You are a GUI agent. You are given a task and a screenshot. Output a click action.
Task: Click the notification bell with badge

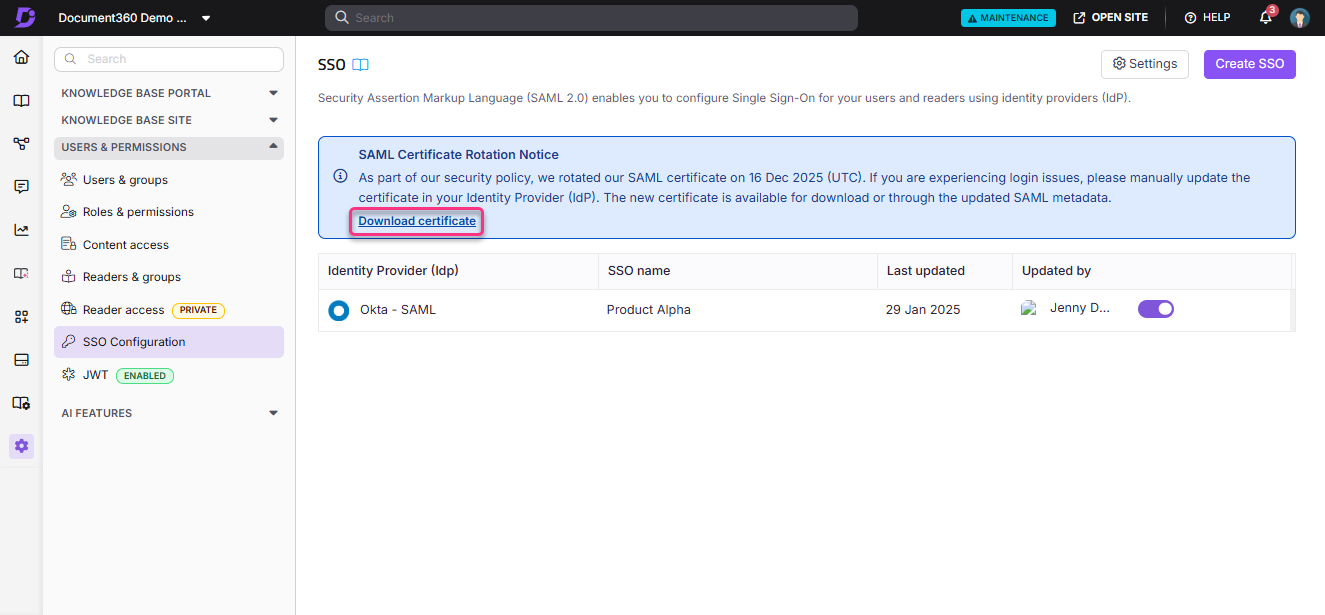coord(1264,17)
